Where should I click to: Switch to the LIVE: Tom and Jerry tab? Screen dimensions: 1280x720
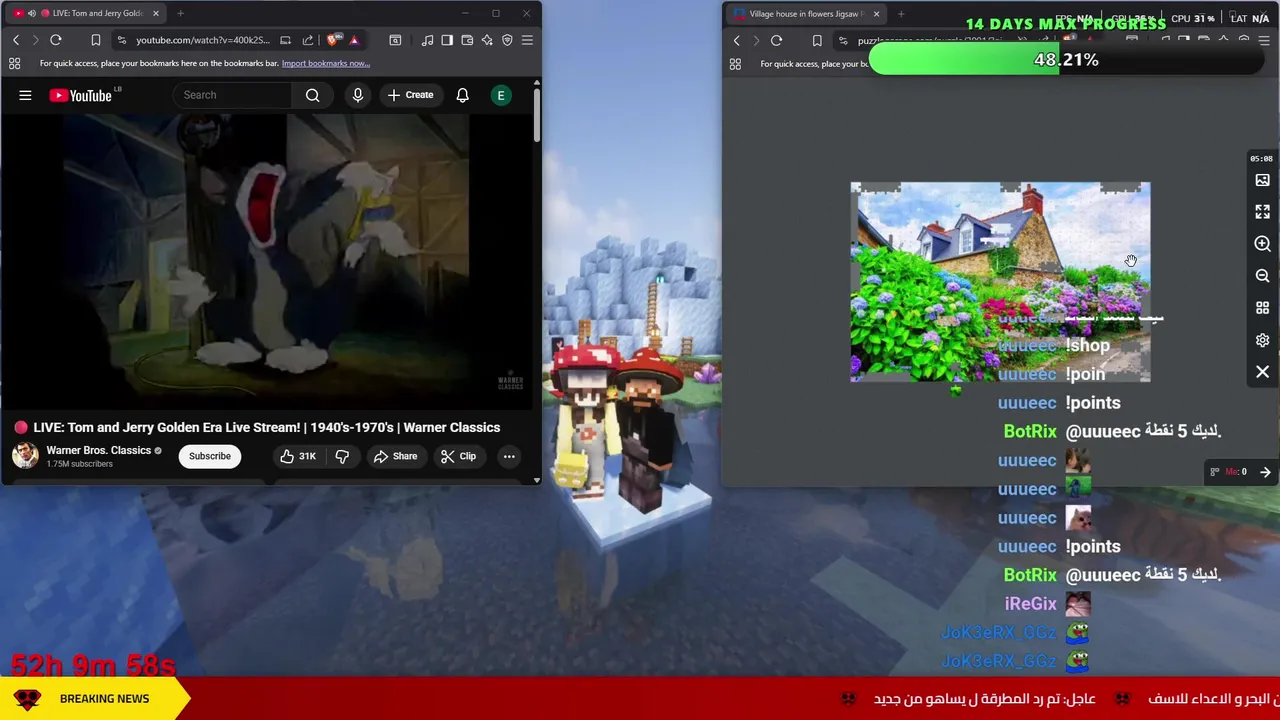click(x=85, y=13)
